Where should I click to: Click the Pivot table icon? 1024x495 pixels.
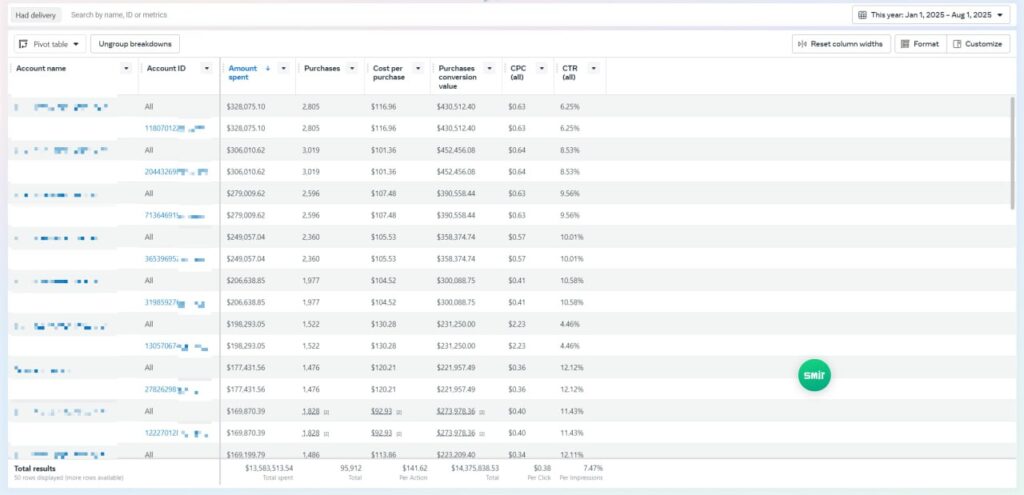(24, 44)
